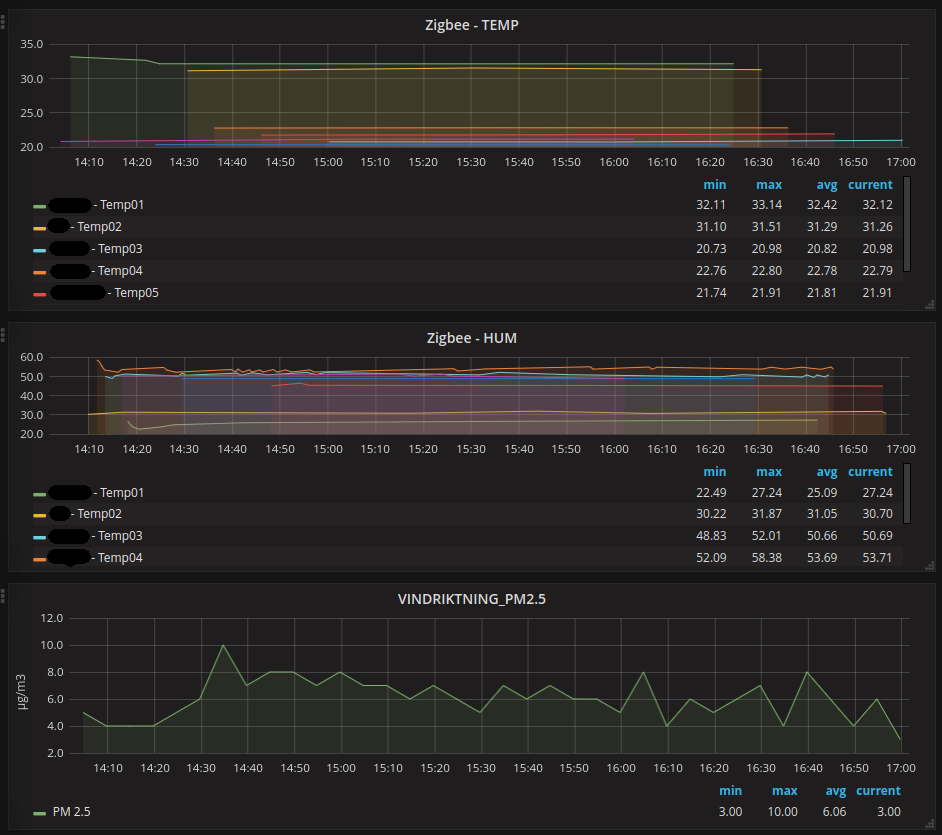Click Temp04 orange color line in TEMP legend
Screen dimensions: 942x835
(x=40, y=272)
